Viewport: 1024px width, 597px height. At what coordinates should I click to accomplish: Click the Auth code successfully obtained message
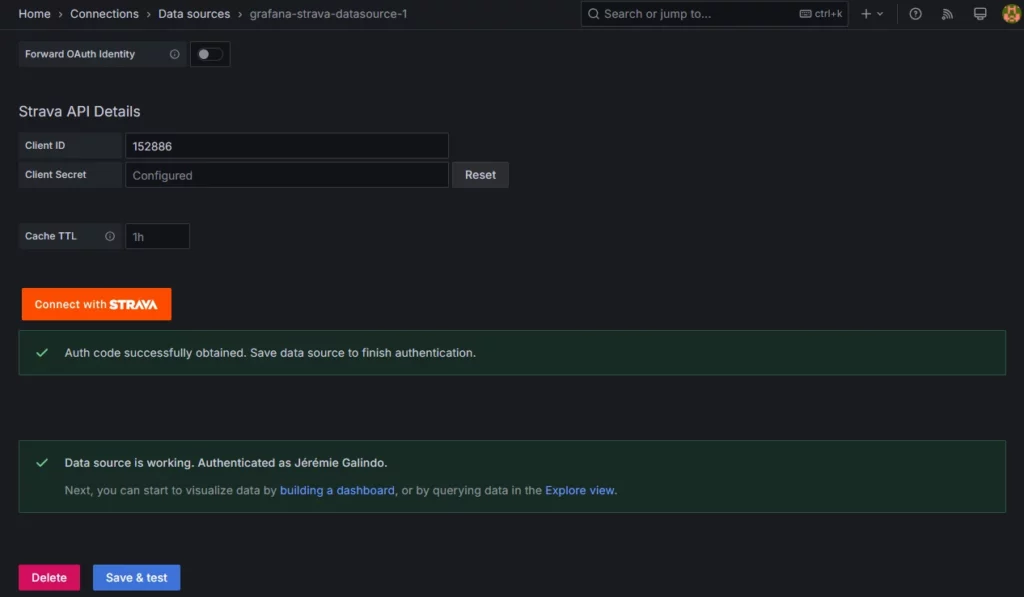(x=270, y=353)
